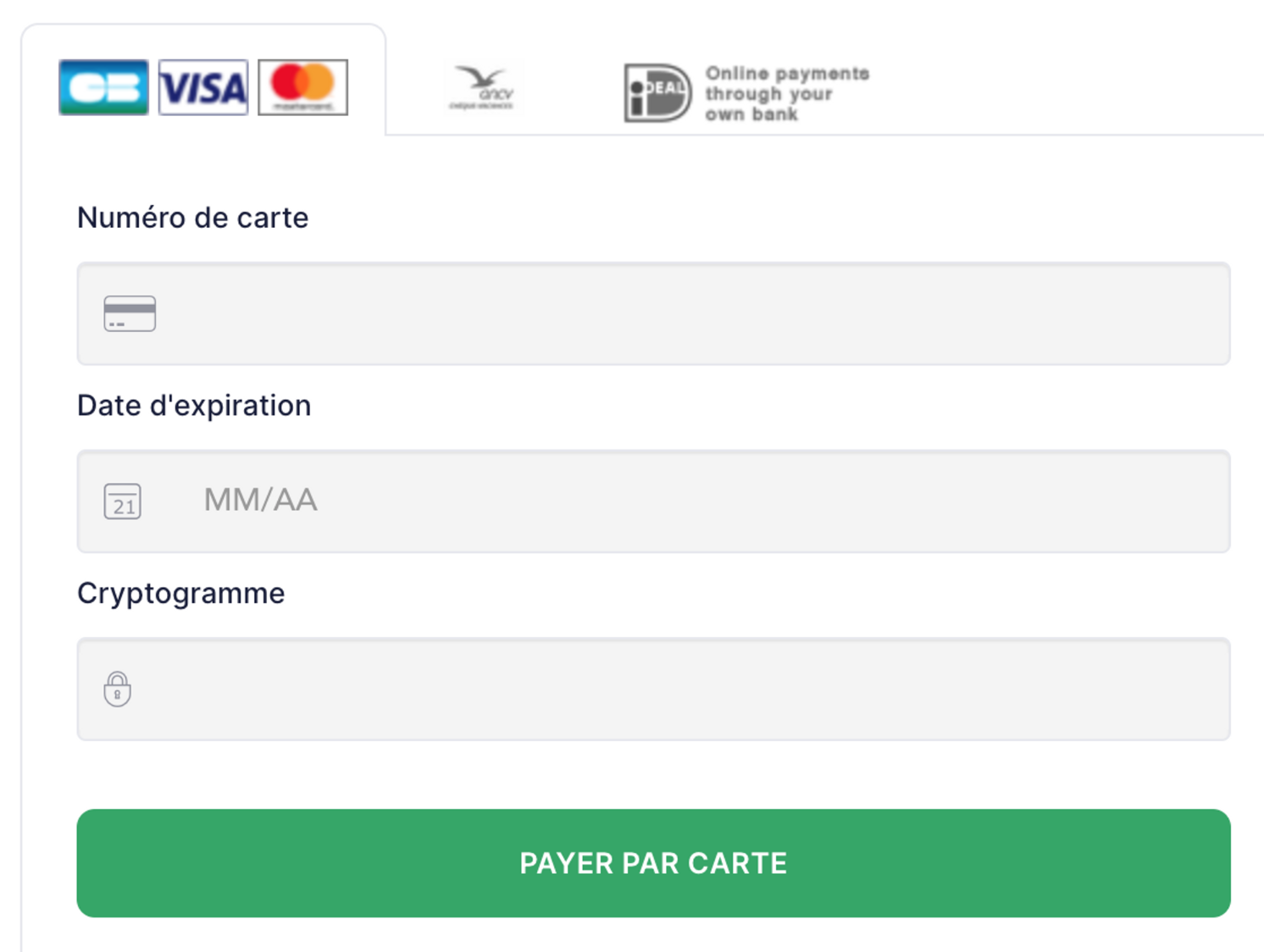Click the MM/AA placeholder text

(260, 500)
